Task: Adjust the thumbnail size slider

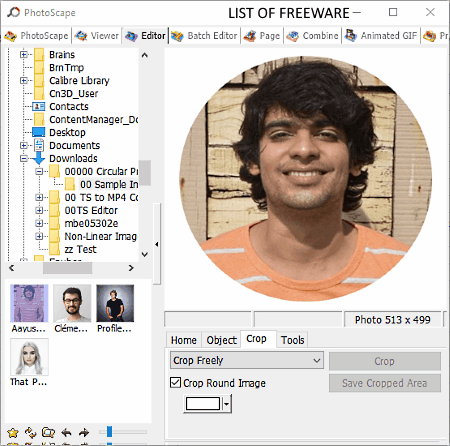Action: (109, 432)
